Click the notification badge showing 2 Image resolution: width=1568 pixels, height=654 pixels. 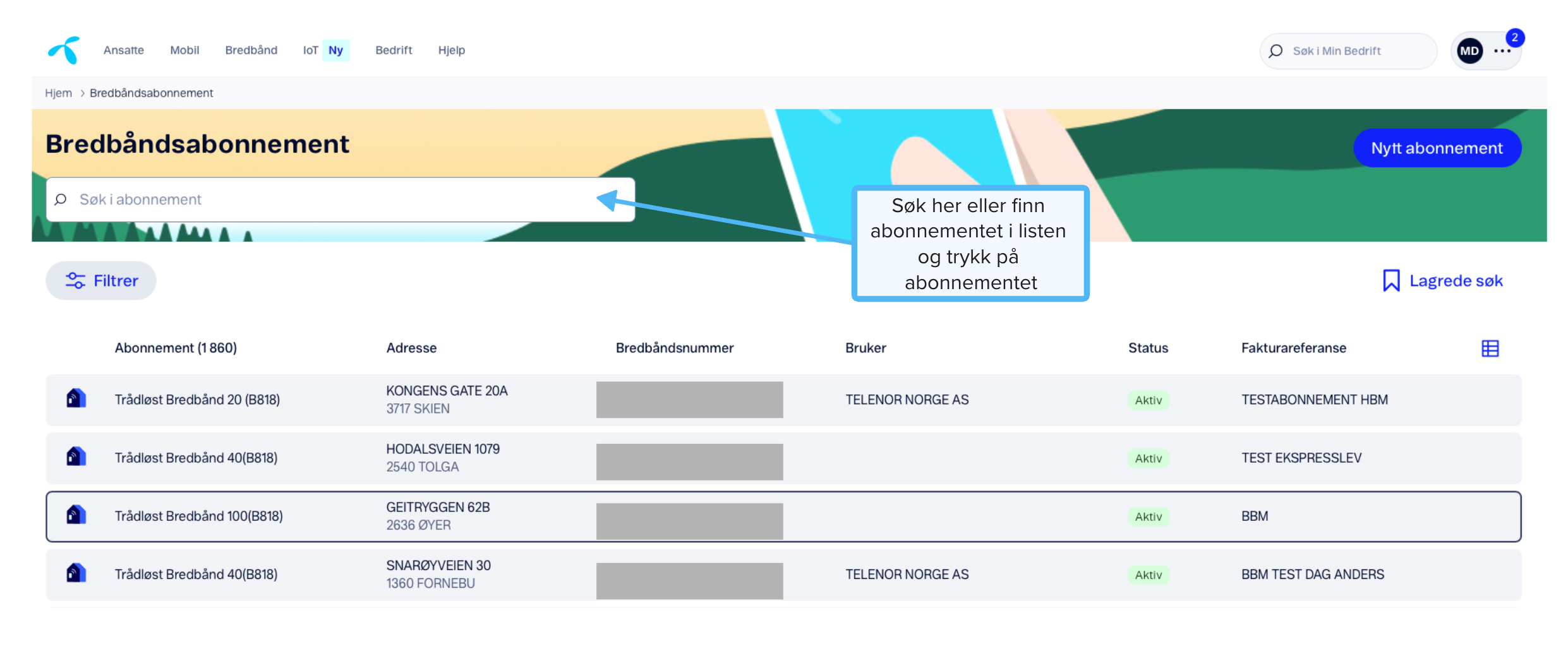(x=1515, y=37)
